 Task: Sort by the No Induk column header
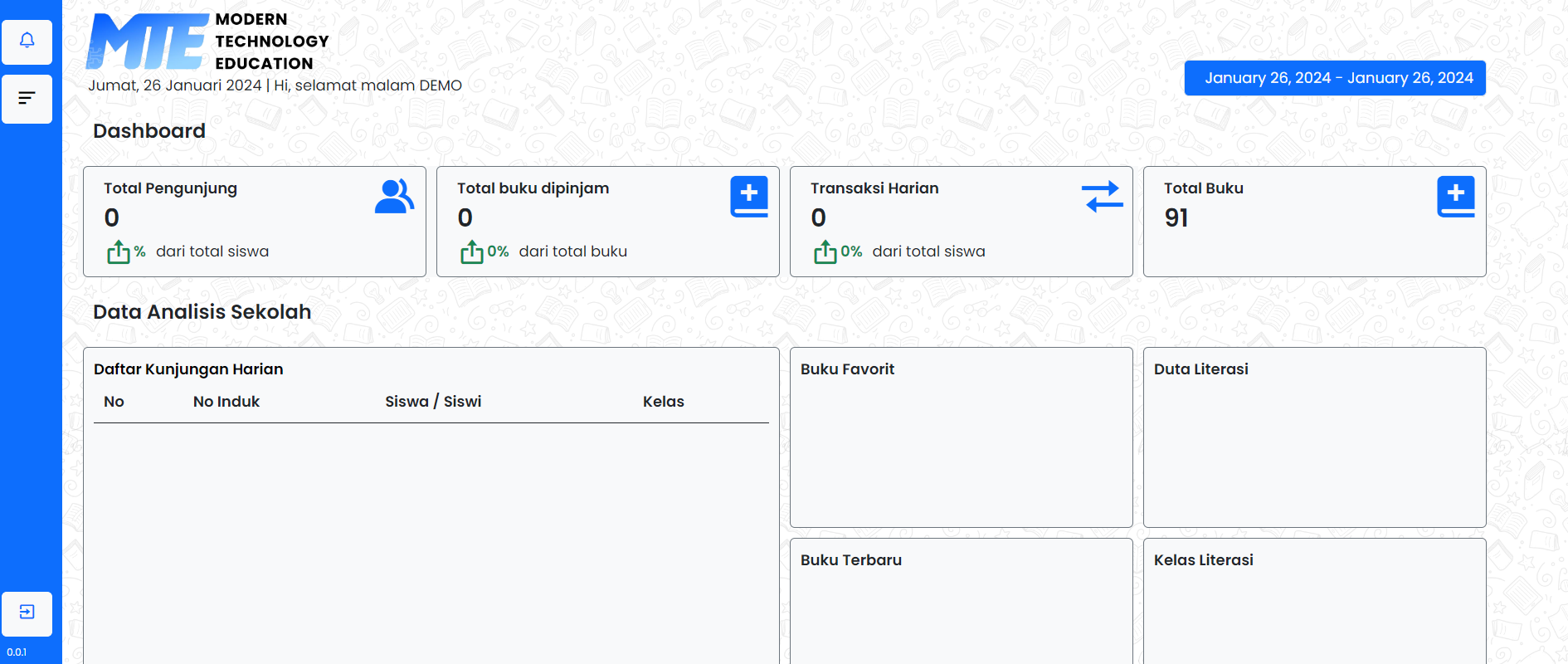(x=226, y=402)
